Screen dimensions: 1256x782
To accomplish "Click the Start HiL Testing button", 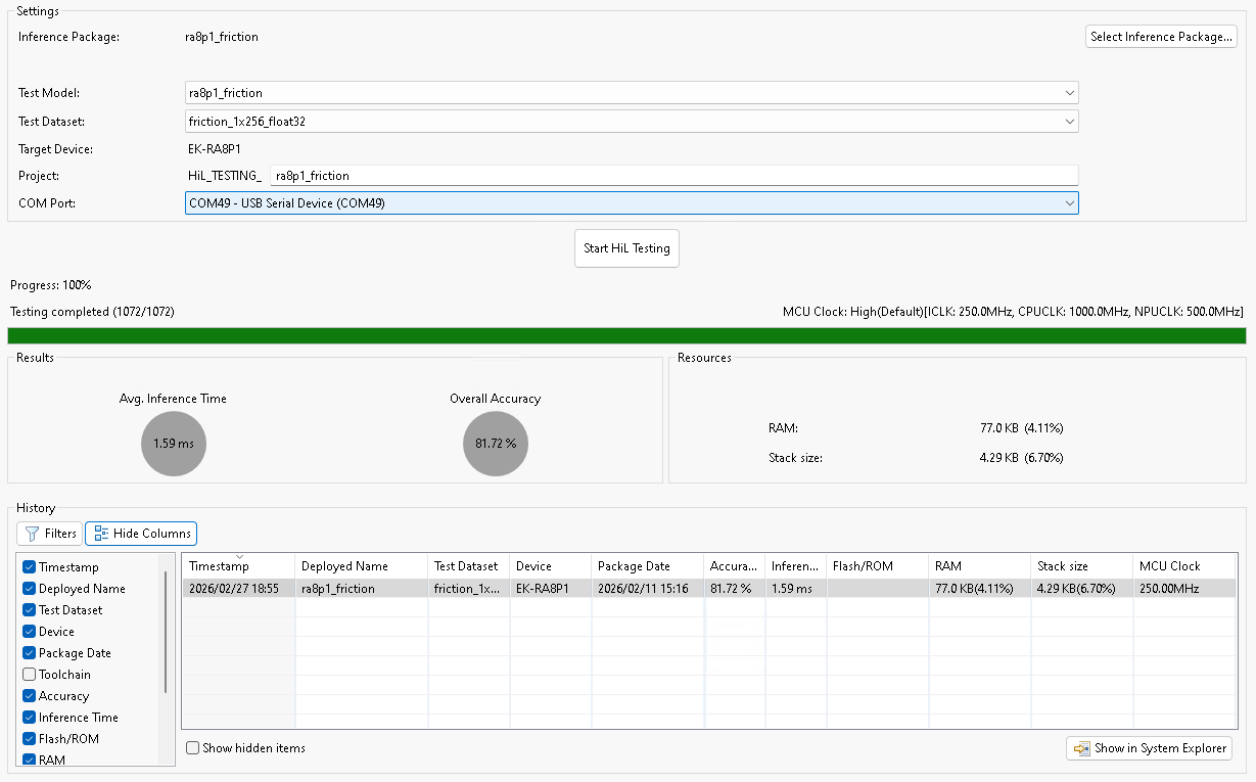I will tap(626, 248).
